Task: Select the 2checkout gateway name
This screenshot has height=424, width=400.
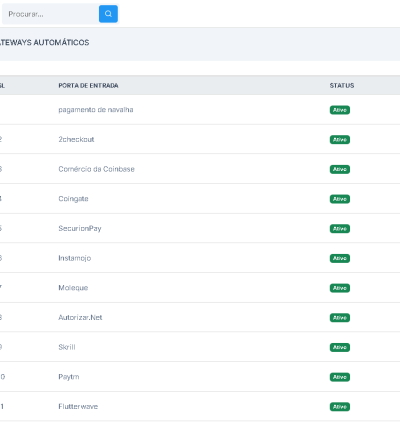Action: click(76, 139)
